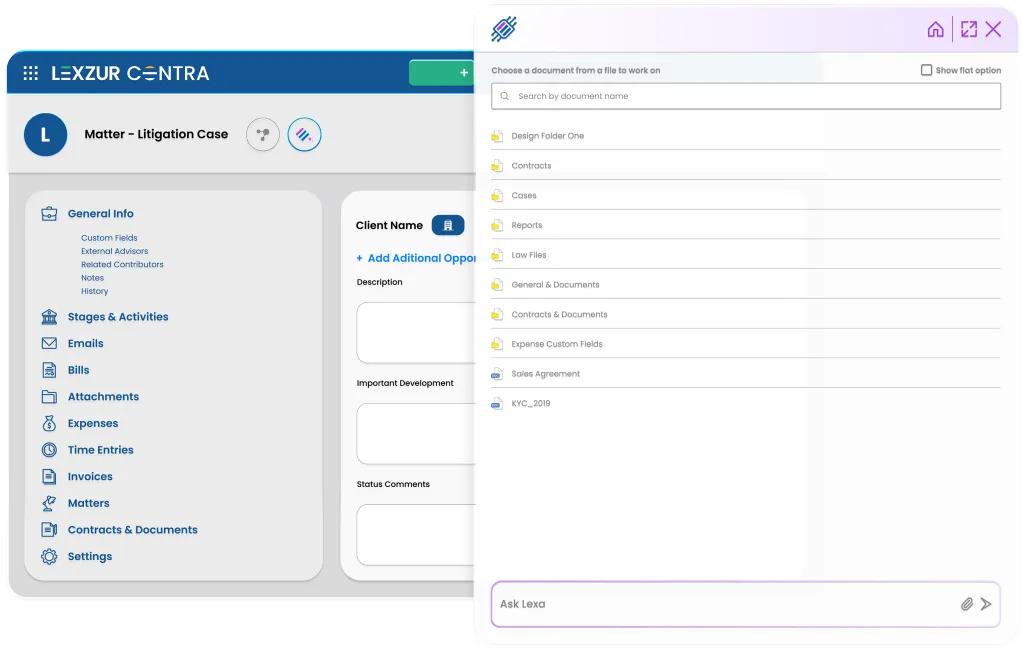
Task: Open the Invoices section
Action: click(90, 477)
